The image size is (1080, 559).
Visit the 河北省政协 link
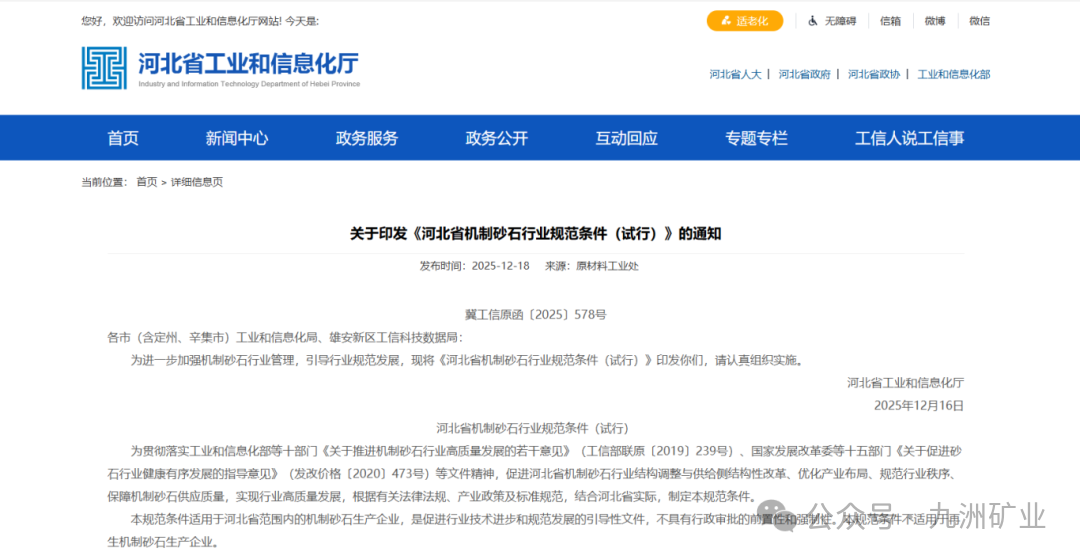click(x=874, y=74)
